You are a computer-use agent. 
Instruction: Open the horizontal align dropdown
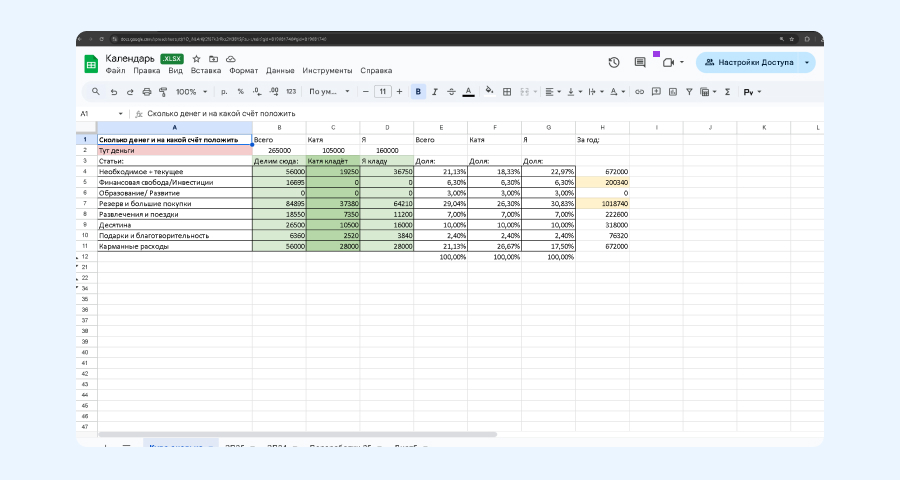tap(553, 92)
